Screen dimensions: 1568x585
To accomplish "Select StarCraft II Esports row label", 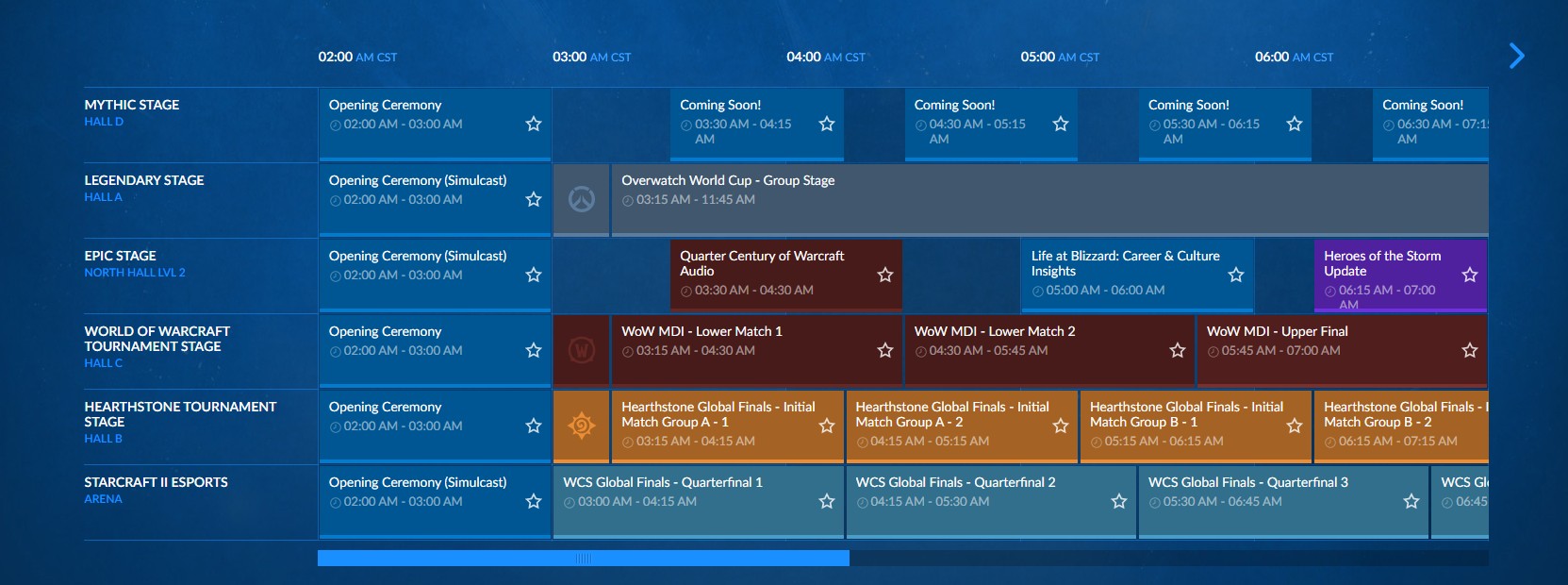I will 156,482.
